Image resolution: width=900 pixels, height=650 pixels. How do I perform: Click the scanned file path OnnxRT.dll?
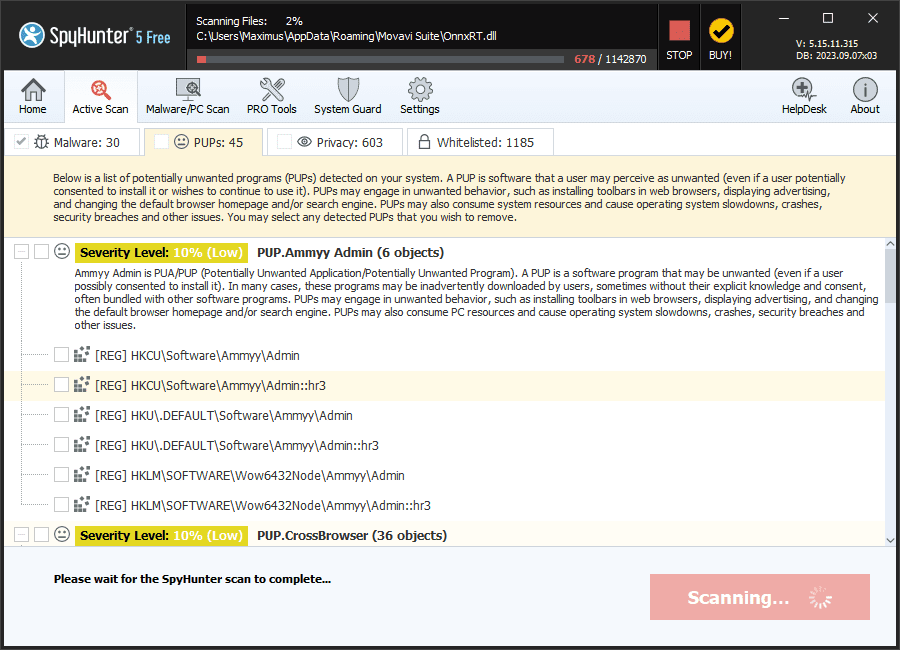(x=346, y=36)
